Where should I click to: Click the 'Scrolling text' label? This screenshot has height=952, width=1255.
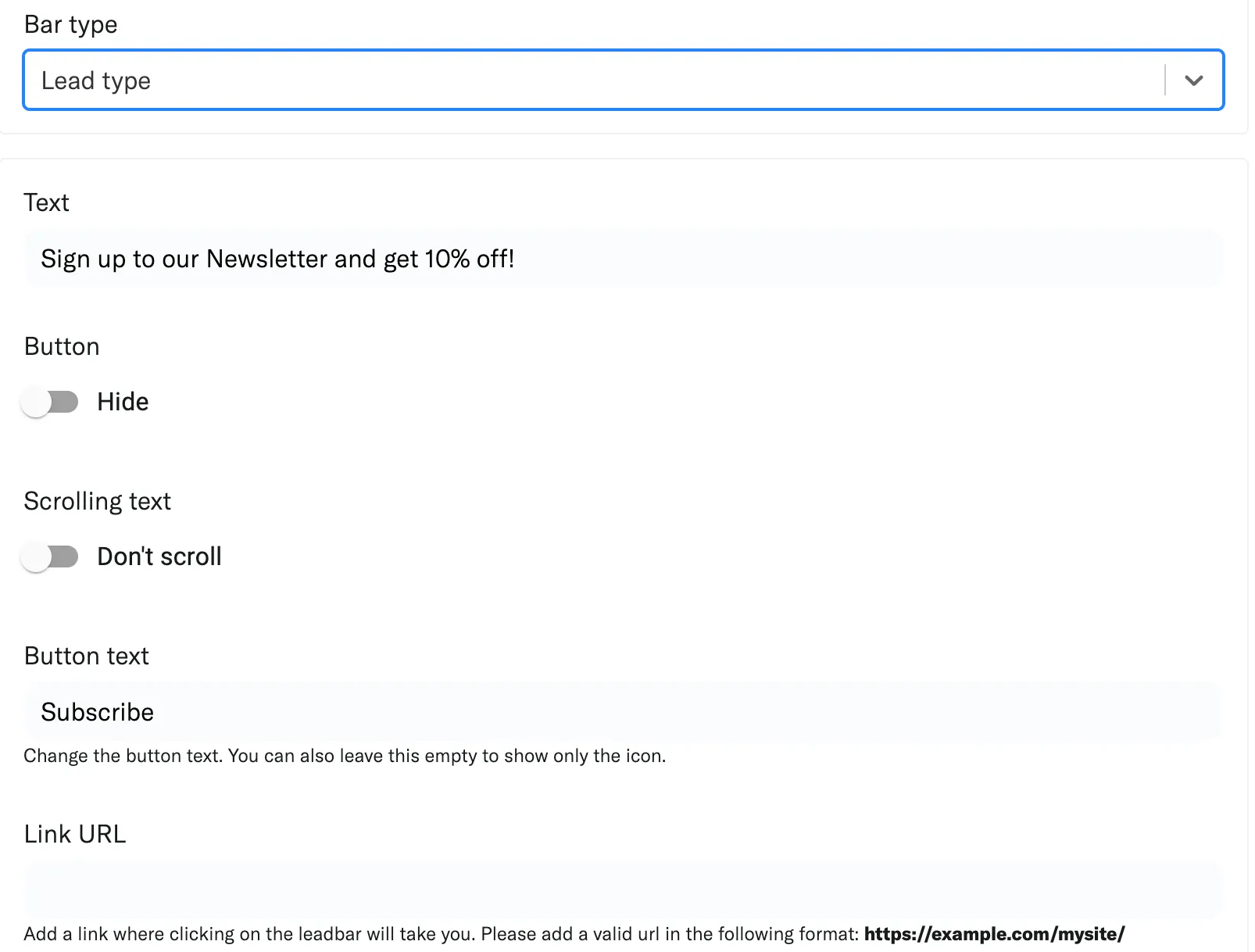point(98,501)
